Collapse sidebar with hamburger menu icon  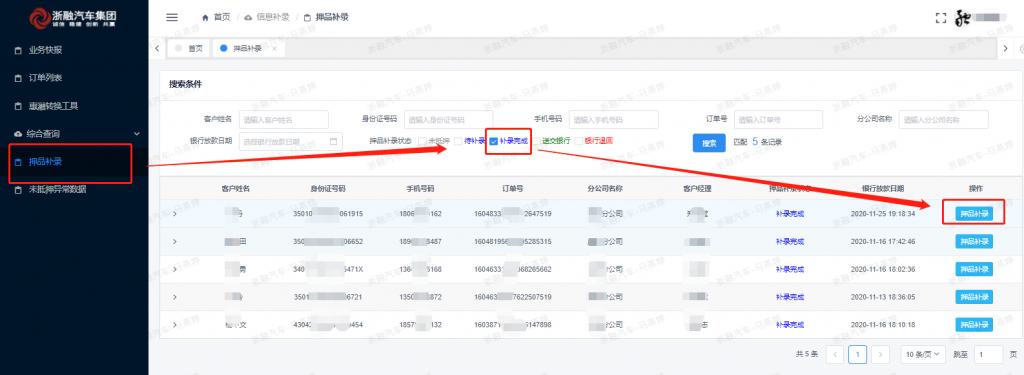[172, 18]
